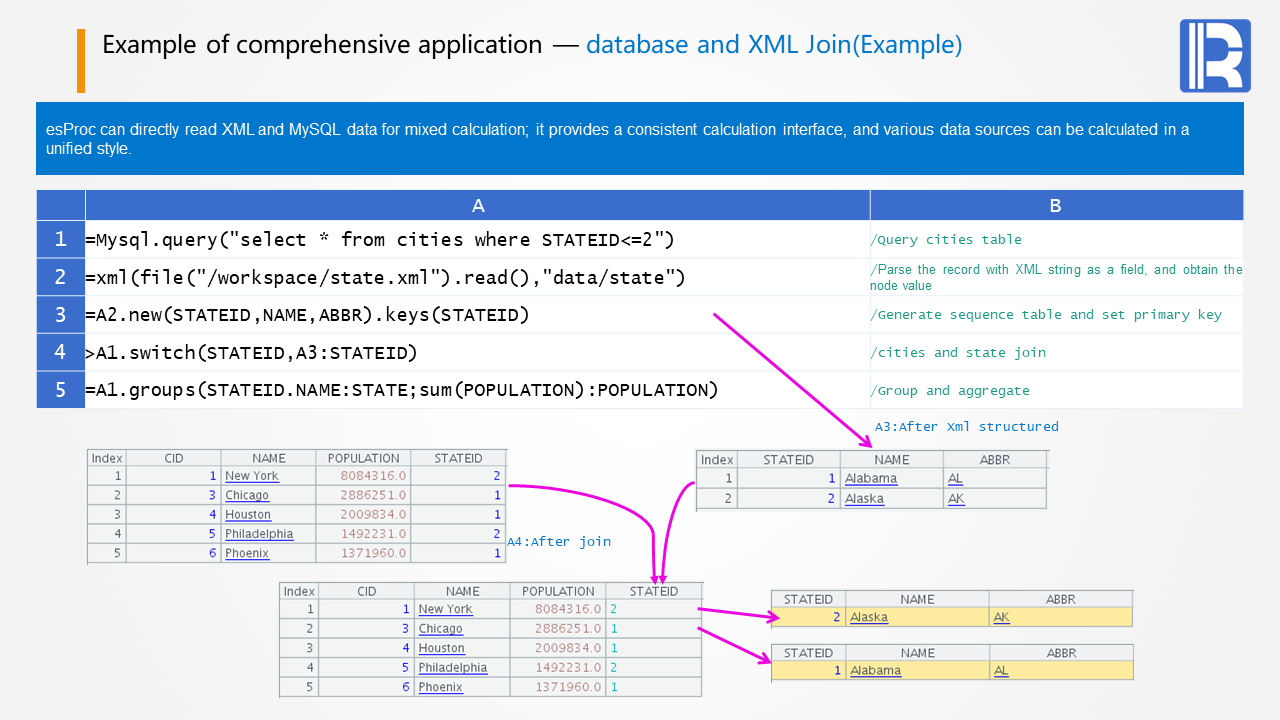
Task: Click the 'A4:After join' label
Action: 558,542
